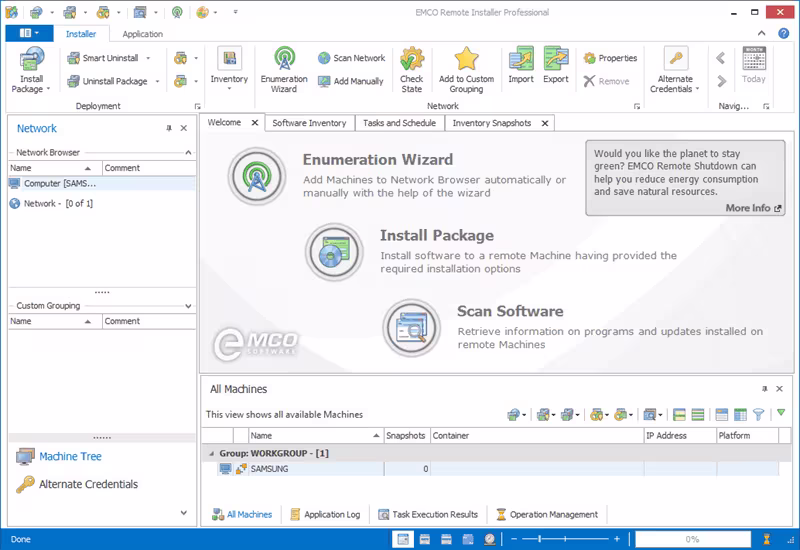Collapse the Network Browser section
The image size is (800, 550).
click(x=188, y=153)
